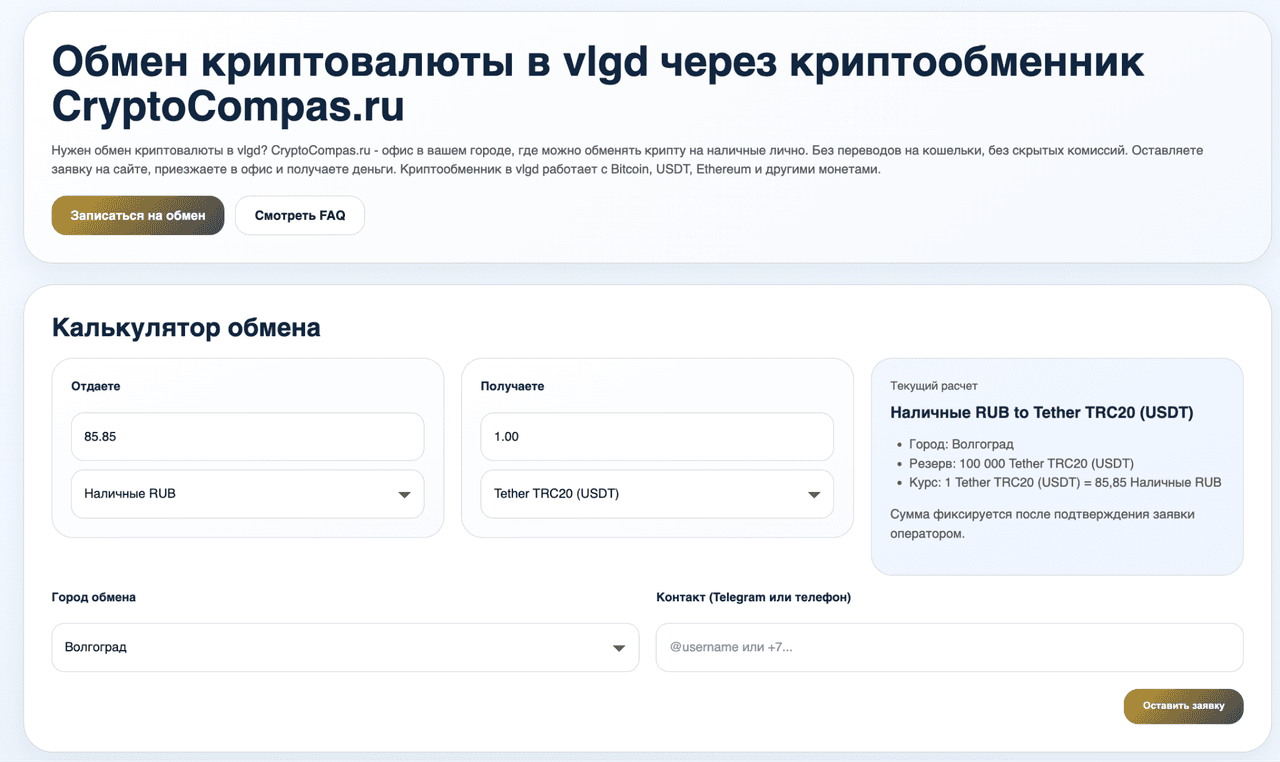The width and height of the screenshot is (1280, 762).
Task: Focus the "Получаете" amount field showing 1.00
Action: pyautogui.click(x=657, y=437)
